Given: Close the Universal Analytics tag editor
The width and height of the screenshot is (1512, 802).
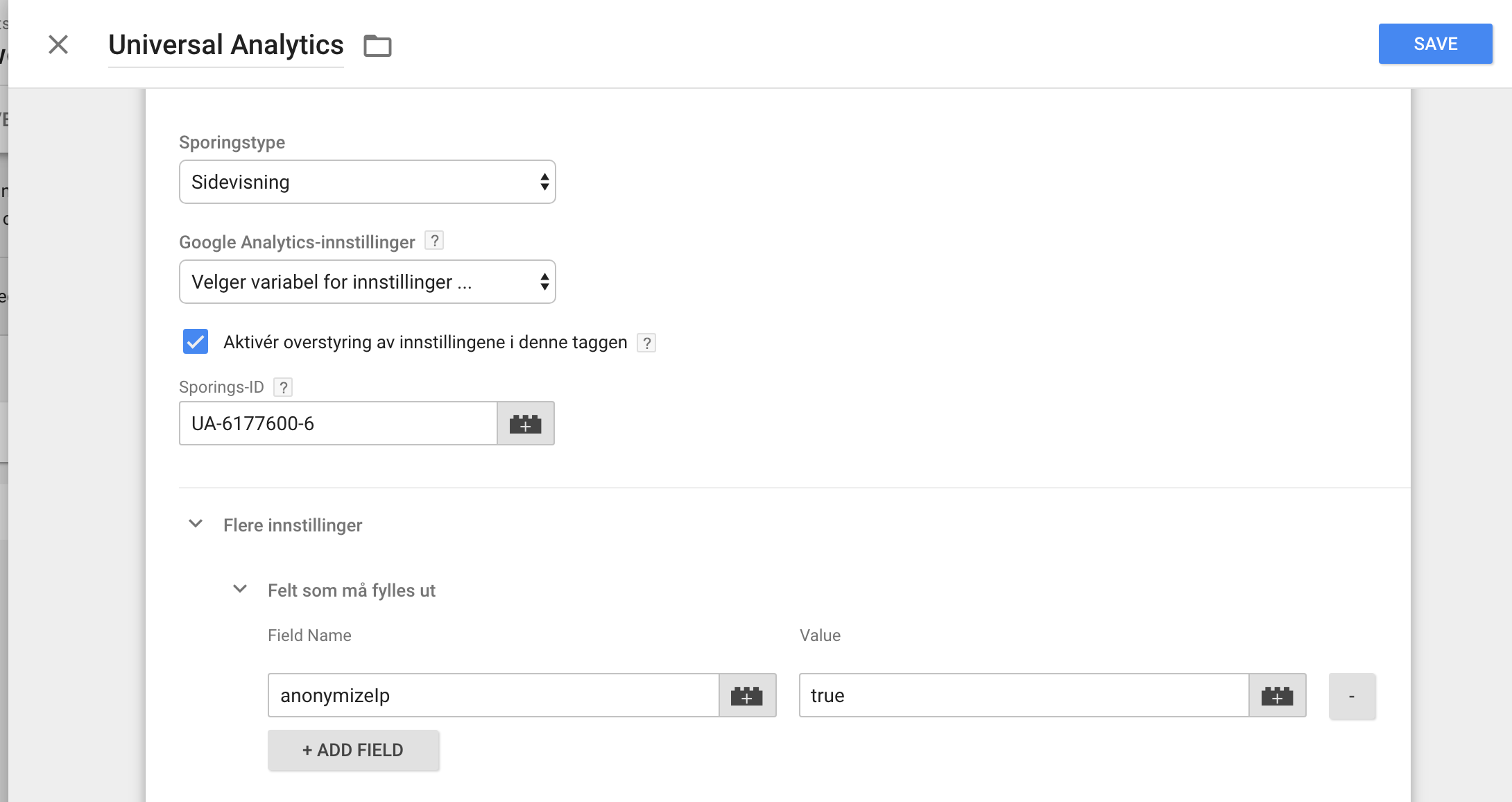Looking at the screenshot, I should point(58,44).
